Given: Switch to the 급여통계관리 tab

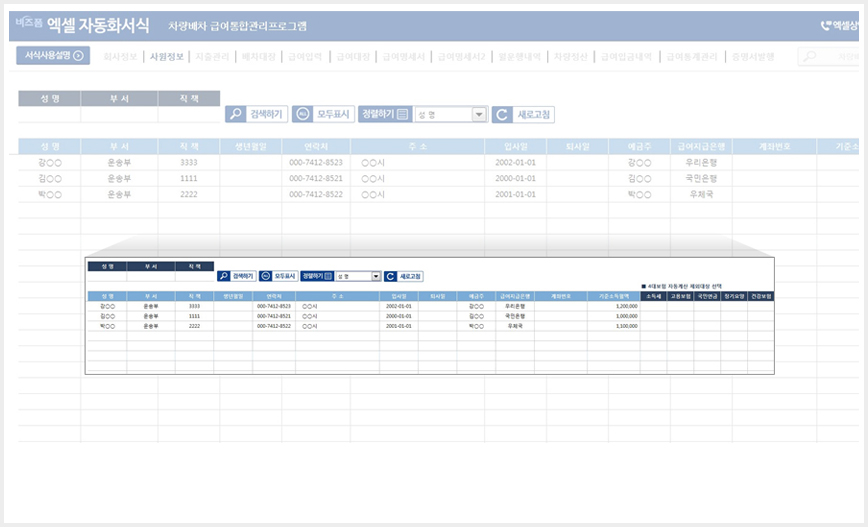Looking at the screenshot, I should pyautogui.click(x=691, y=56).
